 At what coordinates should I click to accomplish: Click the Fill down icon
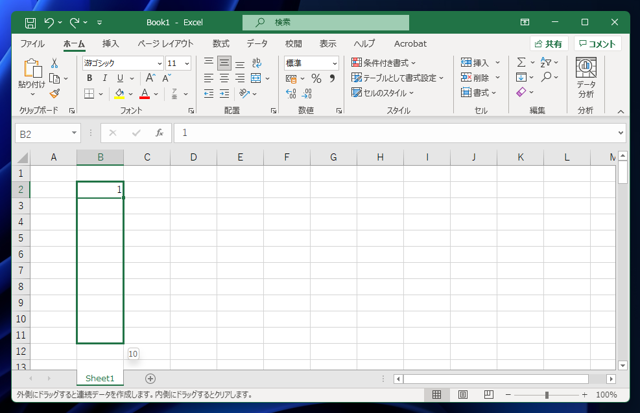pos(521,77)
